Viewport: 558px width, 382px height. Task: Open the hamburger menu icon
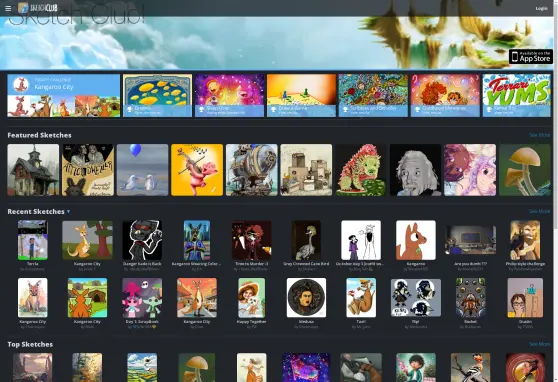[x=8, y=8]
